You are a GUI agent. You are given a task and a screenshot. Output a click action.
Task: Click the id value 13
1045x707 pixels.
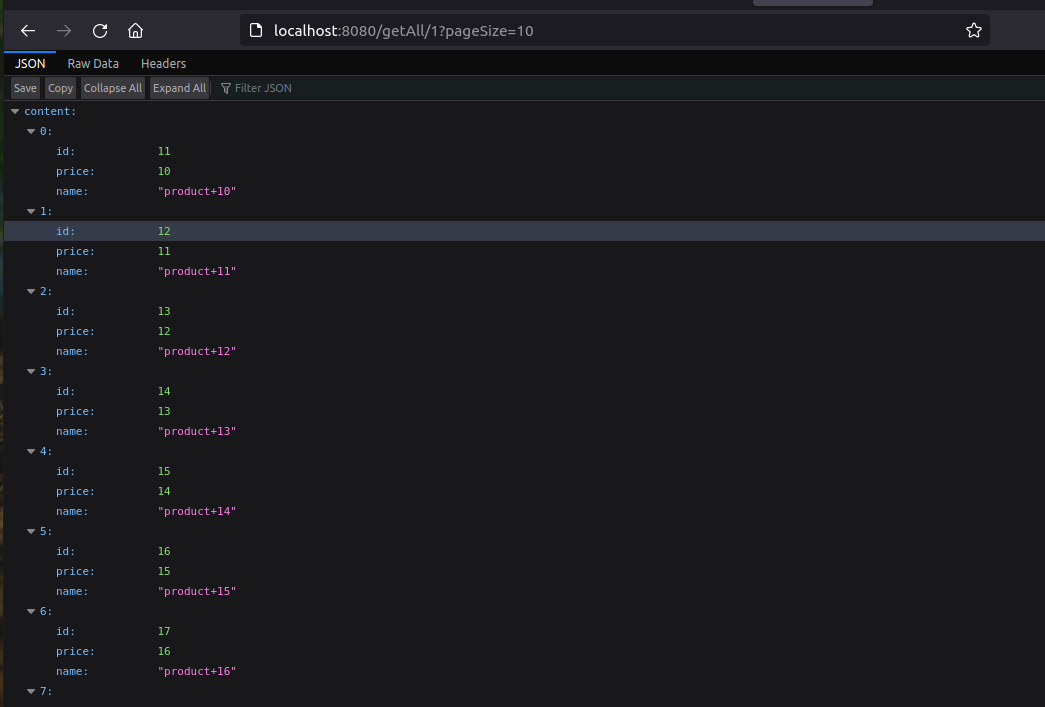point(164,311)
